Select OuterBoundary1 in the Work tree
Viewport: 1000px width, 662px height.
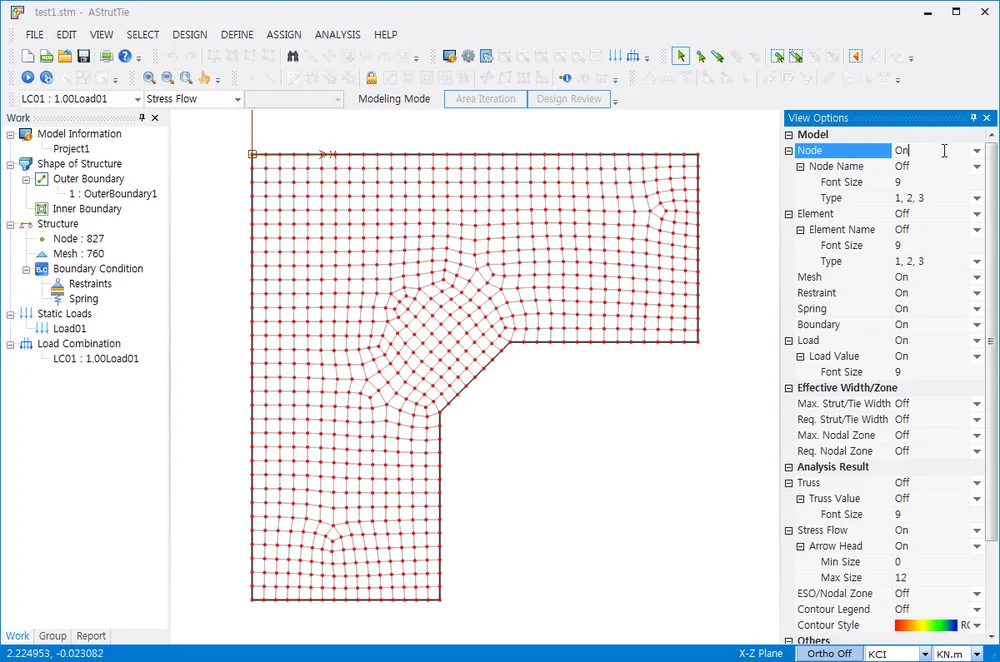pos(113,194)
